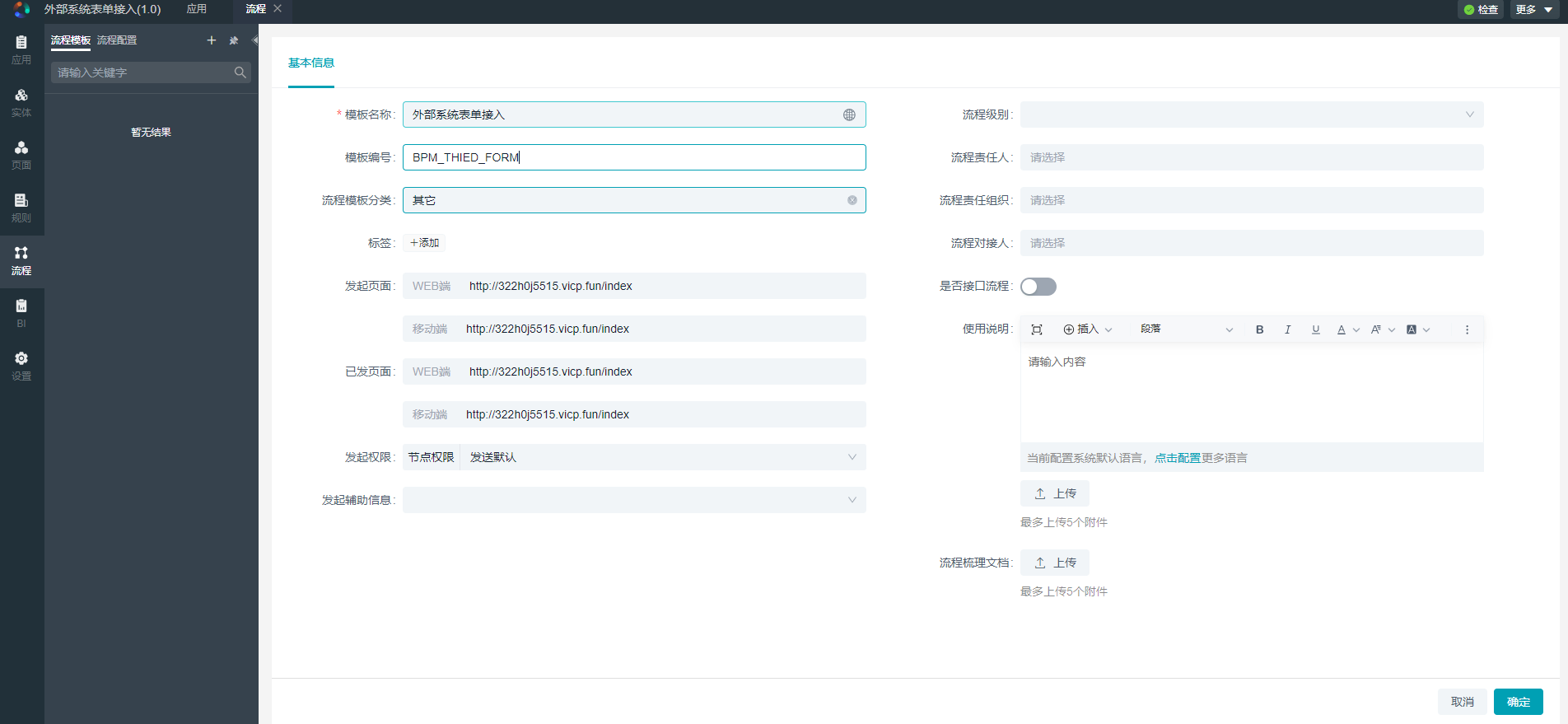Open the BI sidebar icon

21,313
